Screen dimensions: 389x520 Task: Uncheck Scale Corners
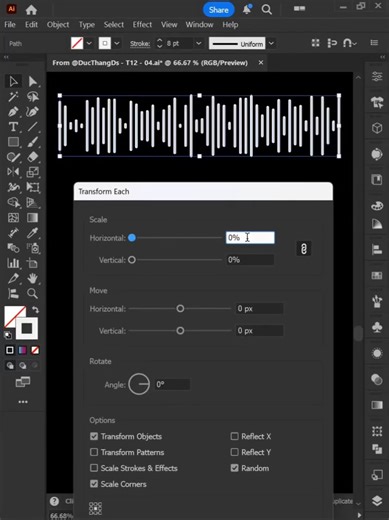(94, 484)
